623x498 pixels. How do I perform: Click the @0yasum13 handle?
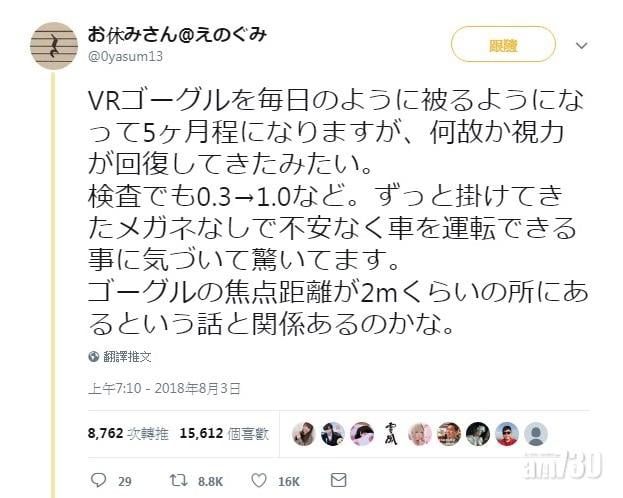(126, 56)
